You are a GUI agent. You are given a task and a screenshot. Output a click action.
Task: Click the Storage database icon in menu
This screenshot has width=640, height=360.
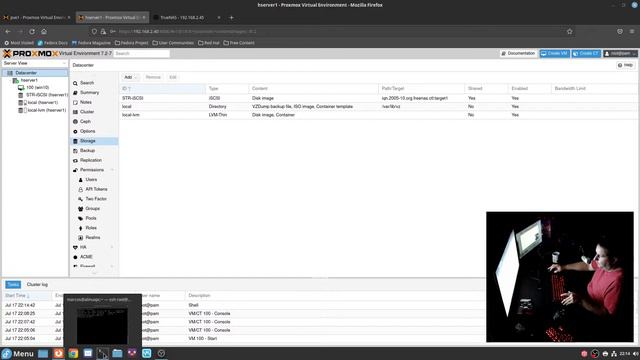coord(75,141)
